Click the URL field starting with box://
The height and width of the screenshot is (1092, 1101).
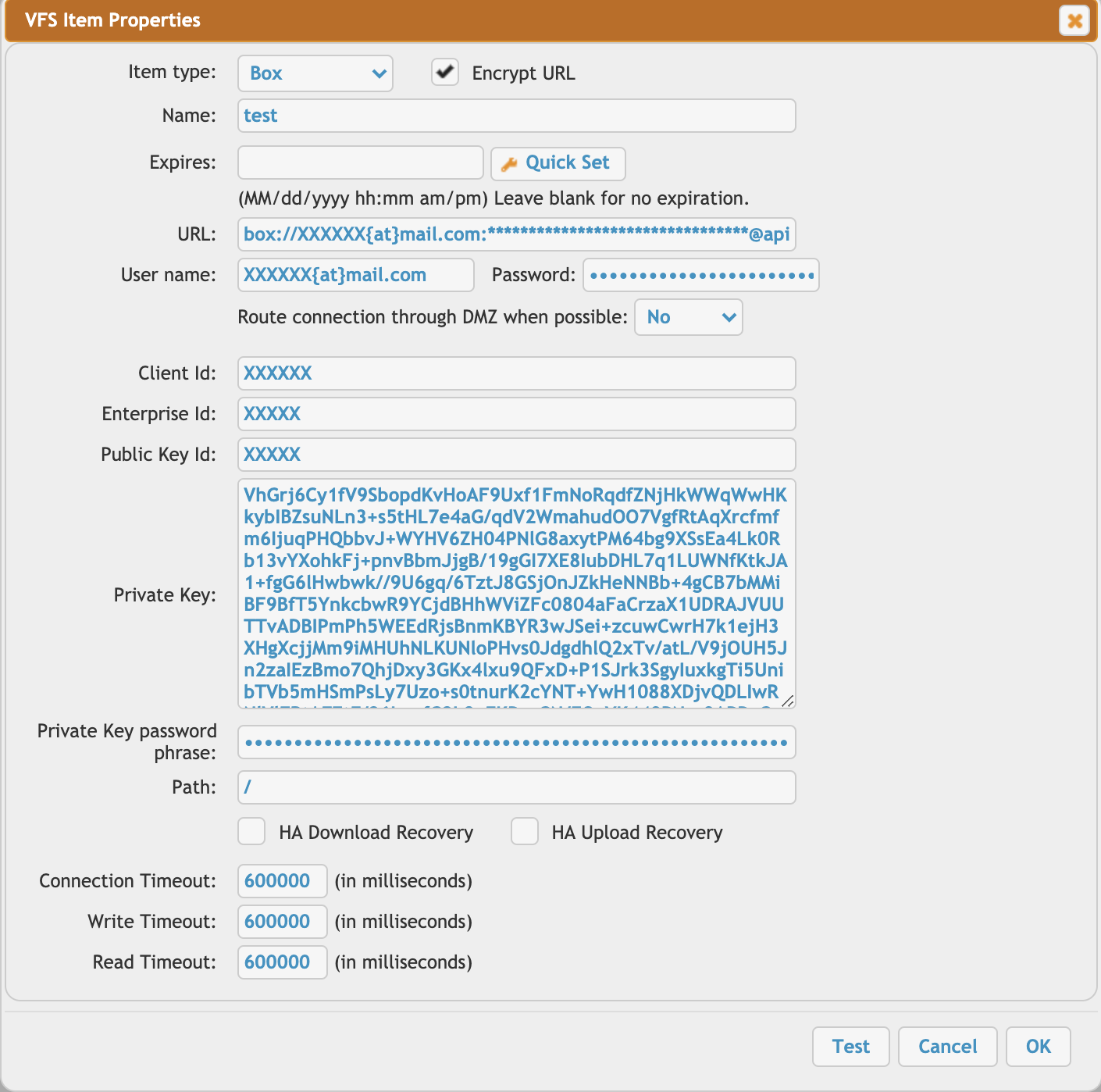tap(517, 234)
